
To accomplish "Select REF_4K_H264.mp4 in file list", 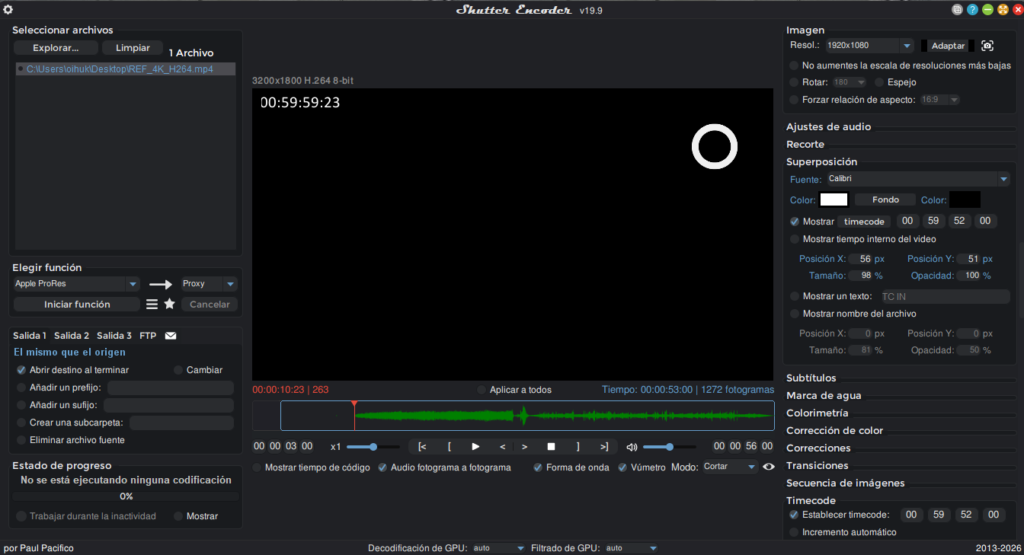I will pos(125,69).
